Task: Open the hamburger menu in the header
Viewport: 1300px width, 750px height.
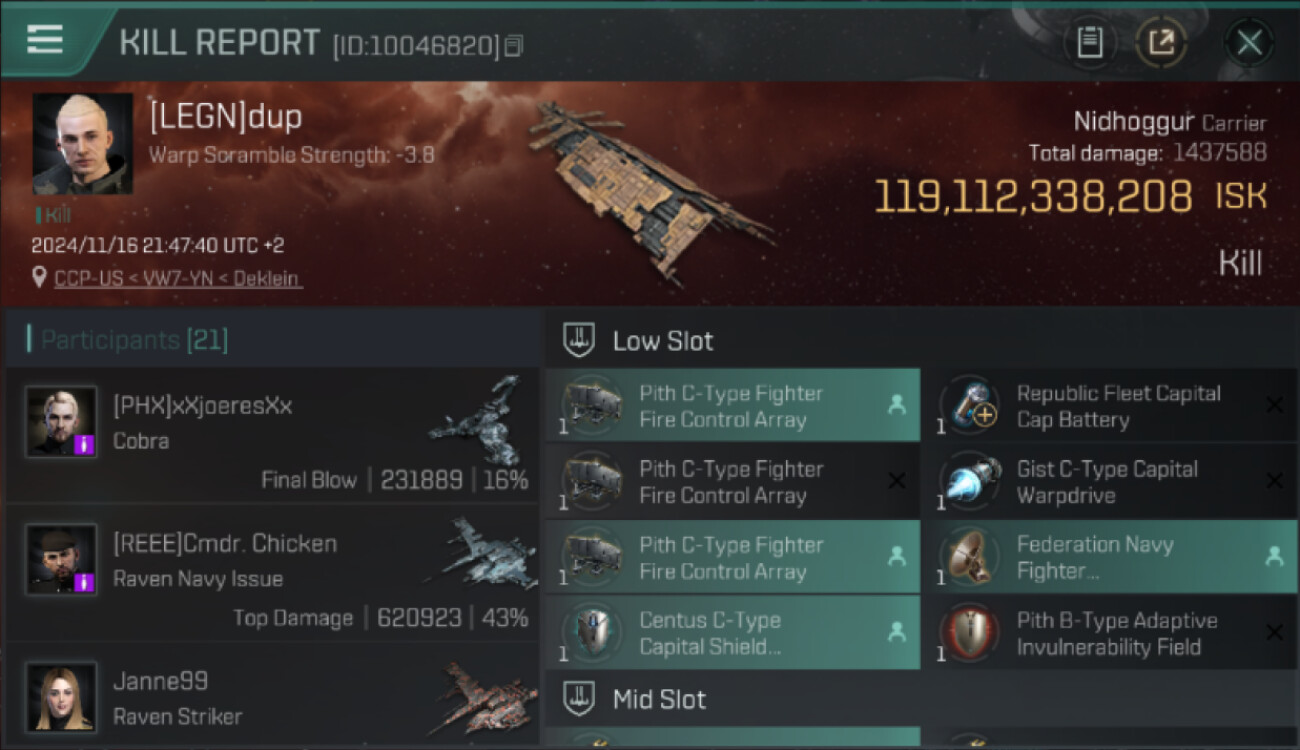Action: pos(45,40)
